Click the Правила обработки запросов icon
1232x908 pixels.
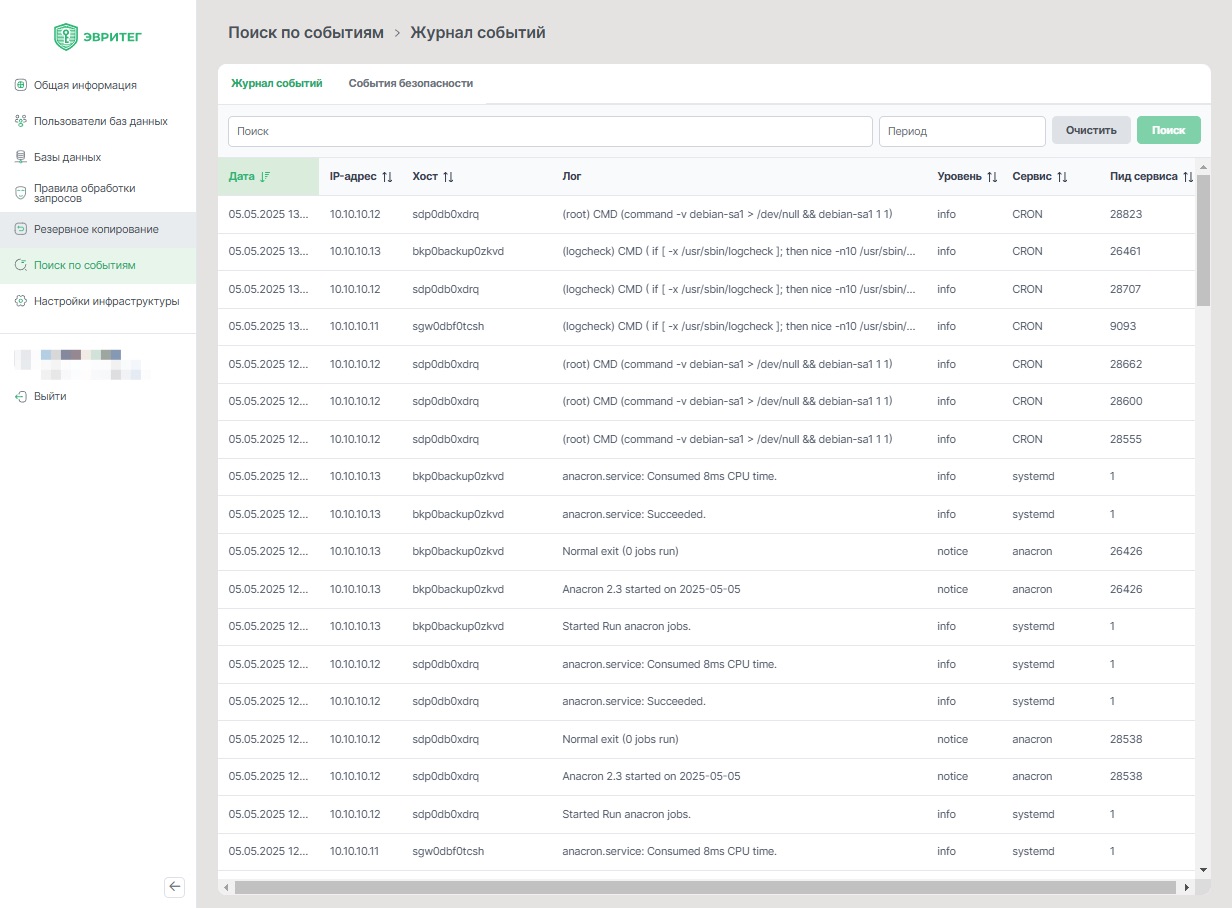(x=20, y=193)
